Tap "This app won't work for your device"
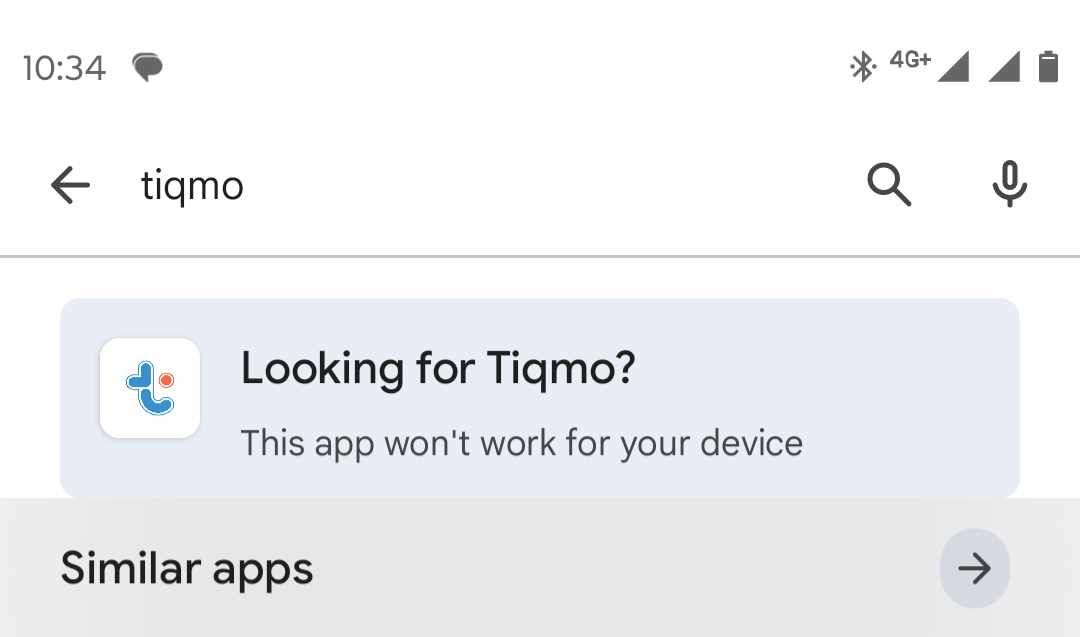The image size is (1080, 637). (521, 442)
